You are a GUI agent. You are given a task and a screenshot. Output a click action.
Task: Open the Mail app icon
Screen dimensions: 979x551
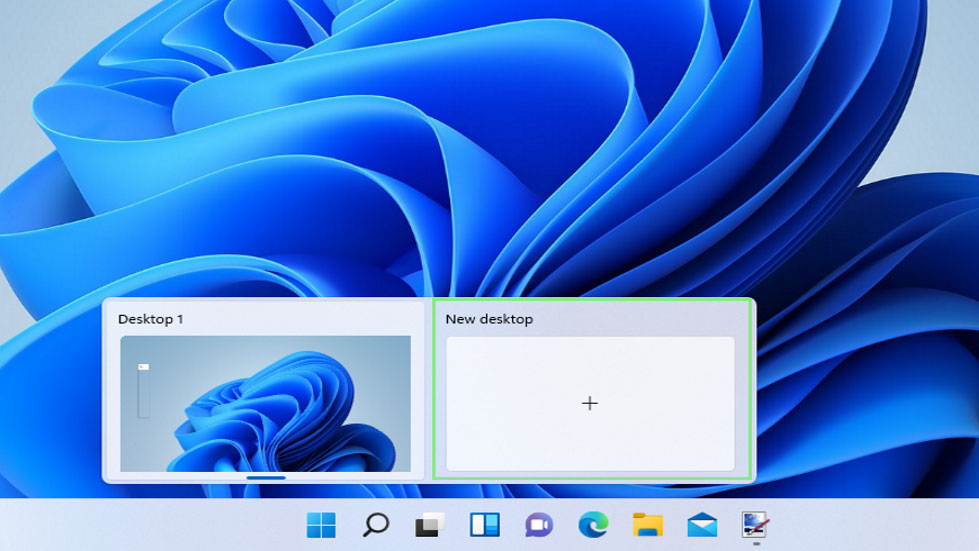pos(702,525)
